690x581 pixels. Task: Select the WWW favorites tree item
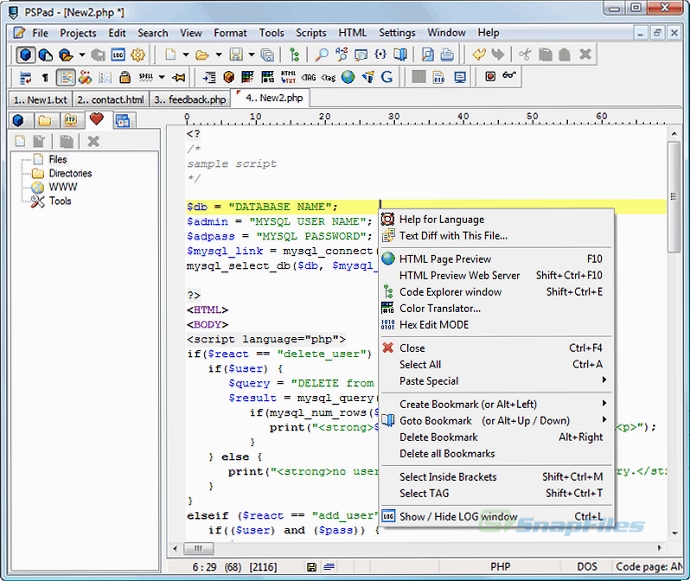pyautogui.click(x=63, y=187)
